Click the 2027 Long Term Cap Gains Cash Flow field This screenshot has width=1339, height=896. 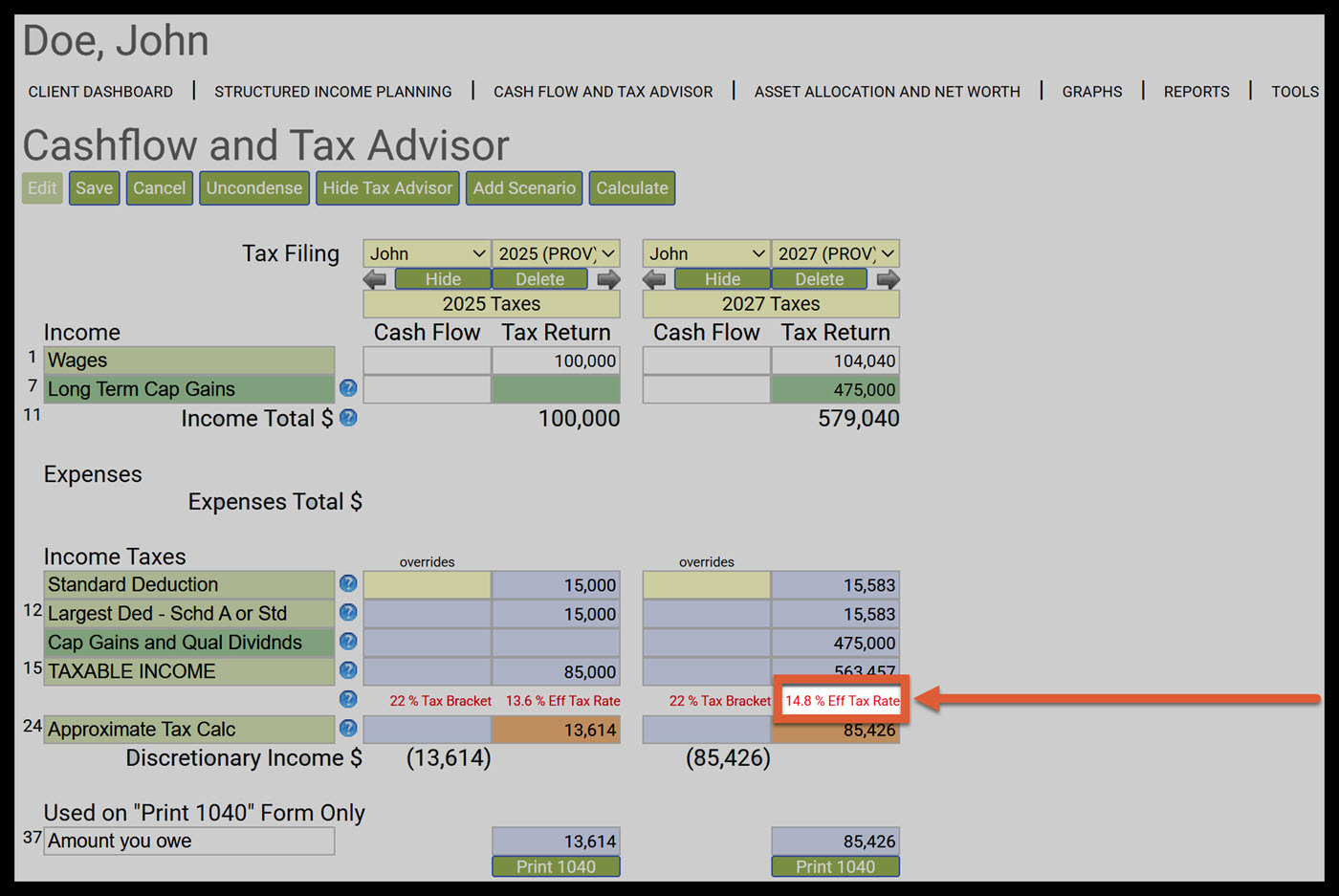pyautogui.click(x=707, y=389)
